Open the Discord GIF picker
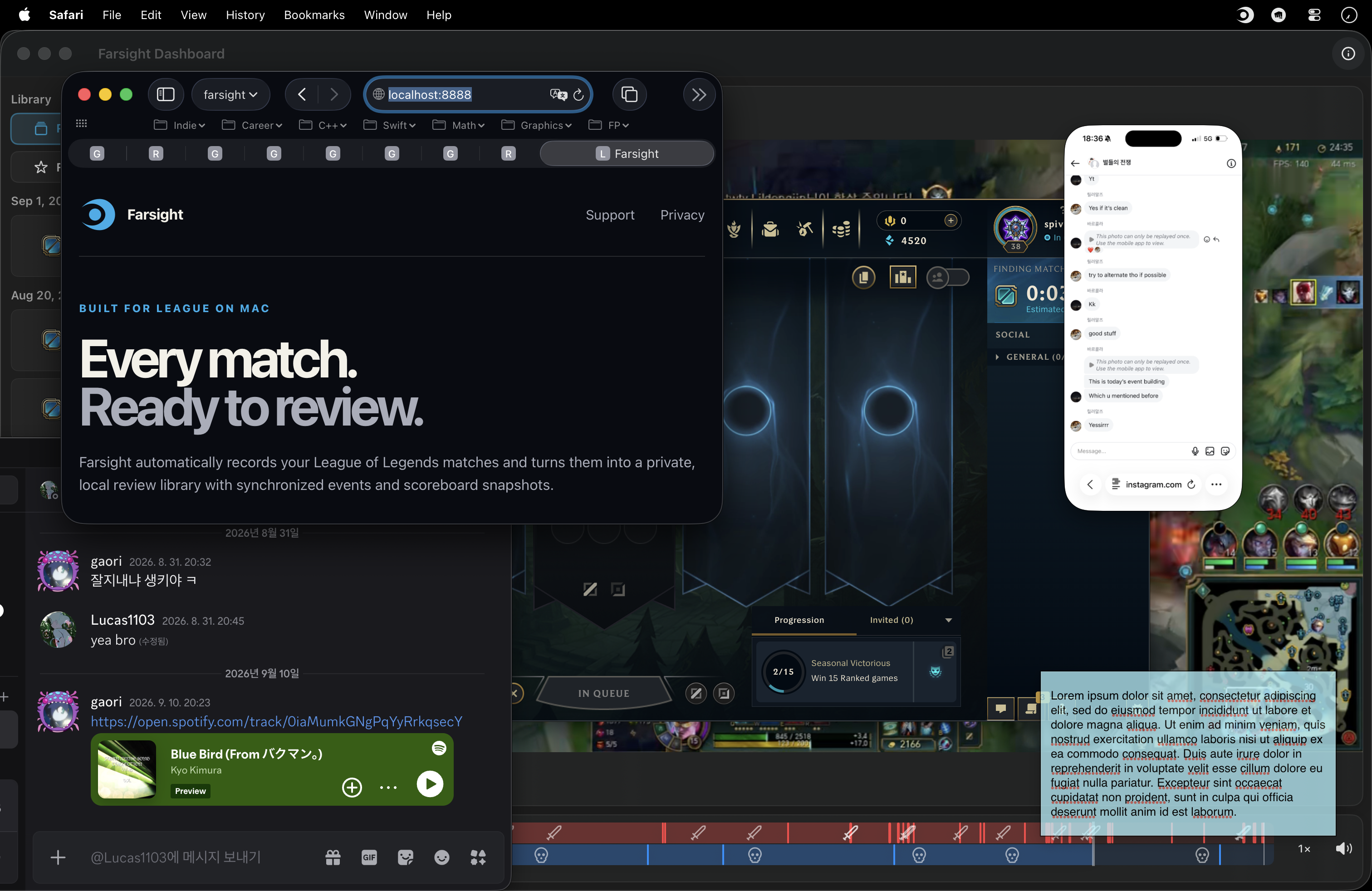Viewport: 1372px width, 891px height. tap(369, 857)
